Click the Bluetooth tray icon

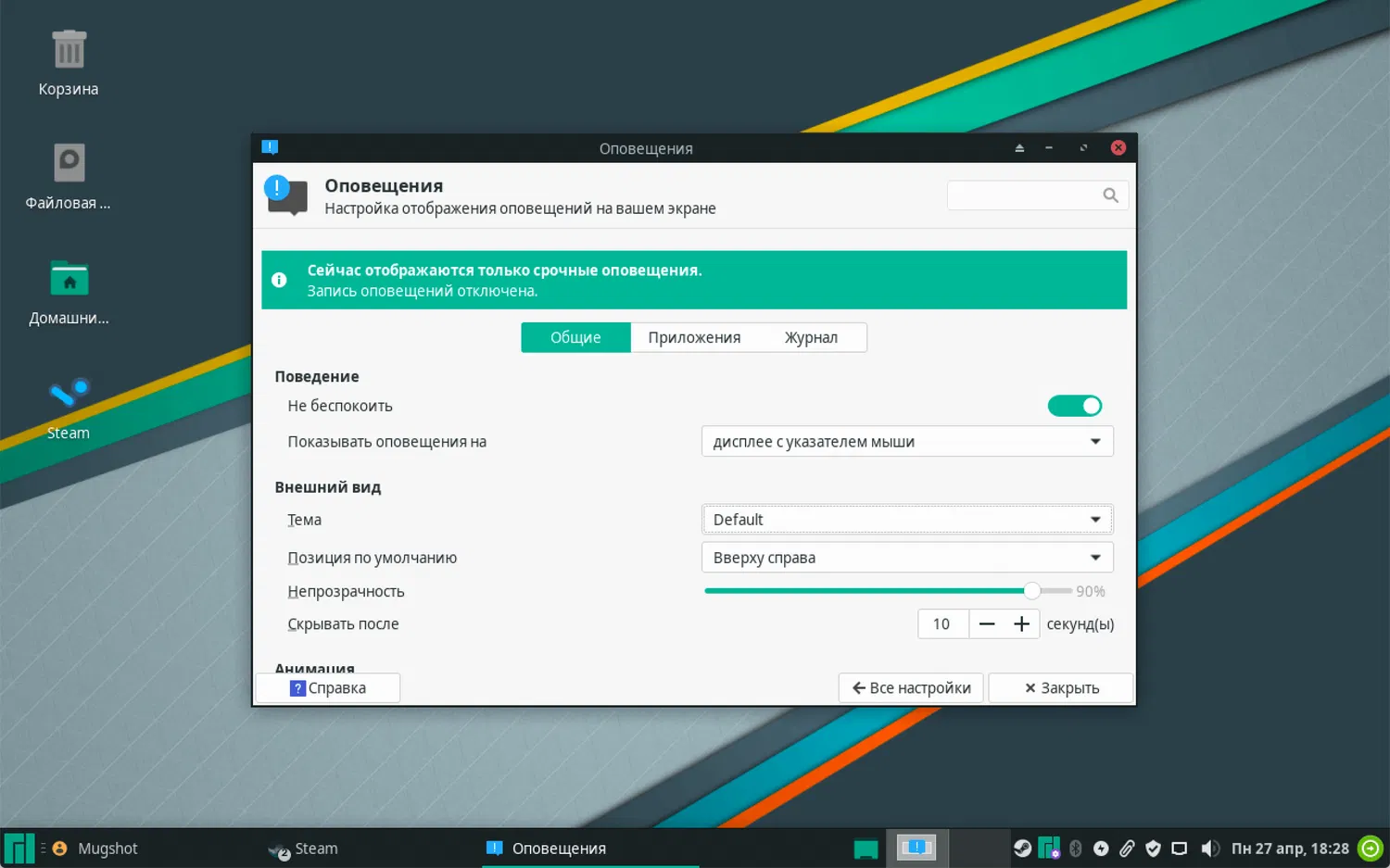tap(1076, 848)
